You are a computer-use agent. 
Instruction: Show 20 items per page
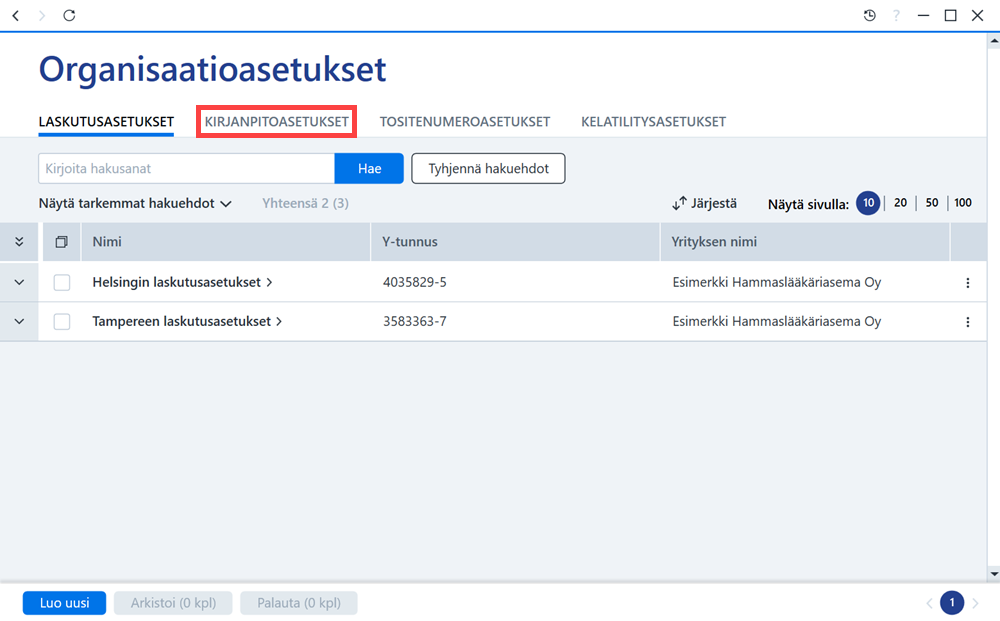[x=900, y=203]
